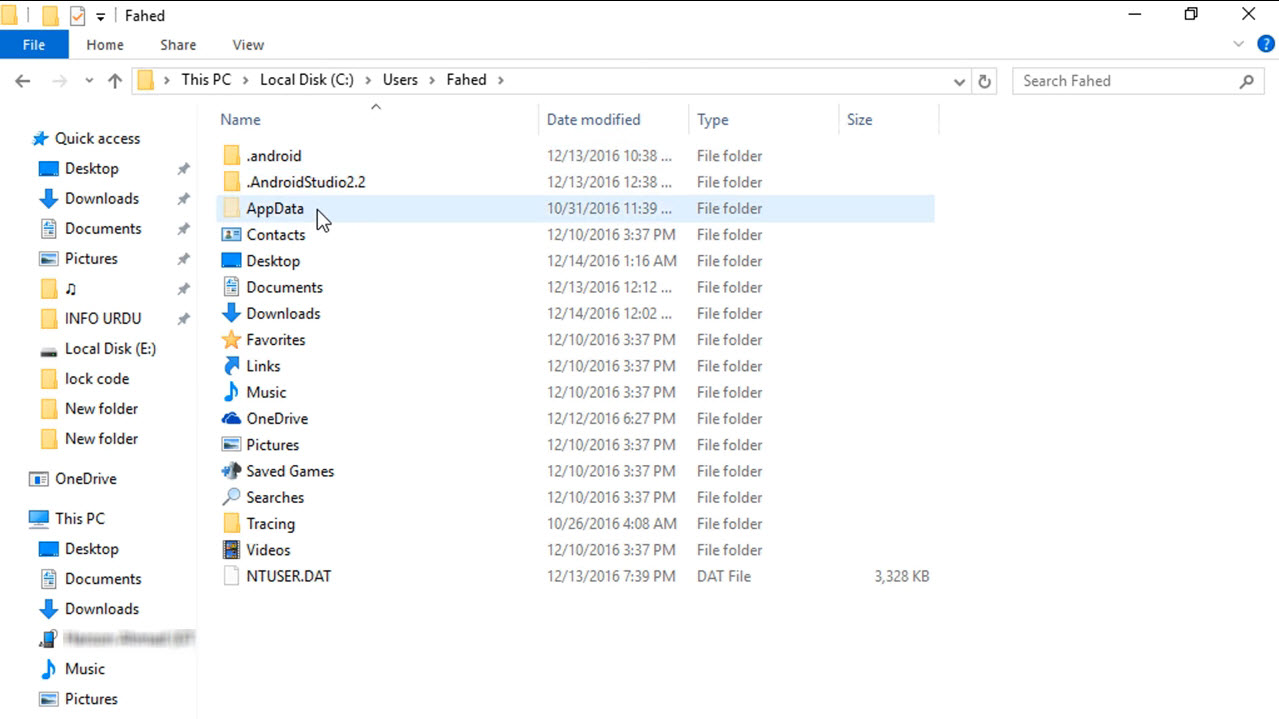Viewport: 1279px width, 719px height.
Task: Open the Share ribbon tab
Action: tap(178, 45)
